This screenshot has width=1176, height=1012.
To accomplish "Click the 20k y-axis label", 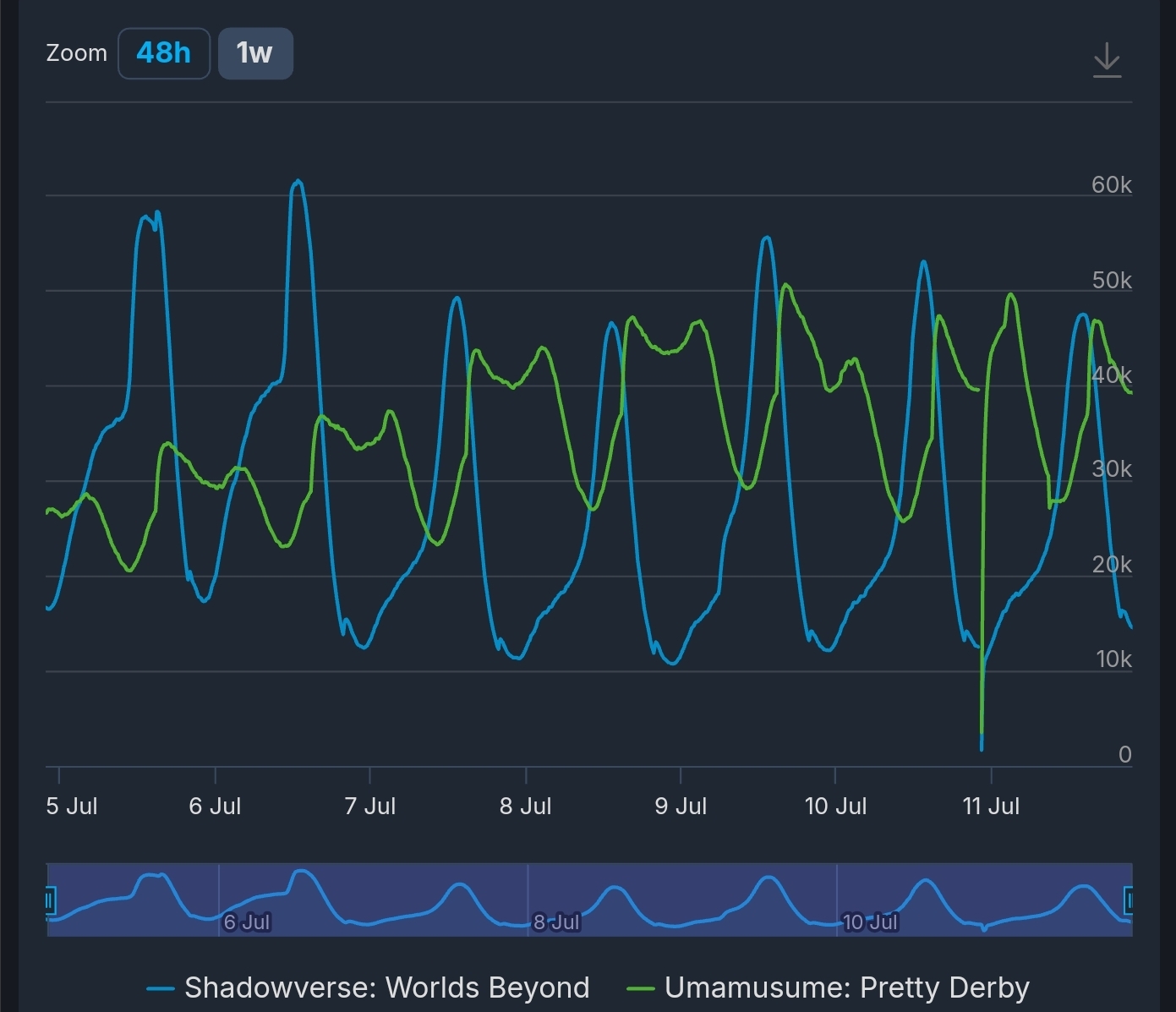I will click(x=1111, y=564).
